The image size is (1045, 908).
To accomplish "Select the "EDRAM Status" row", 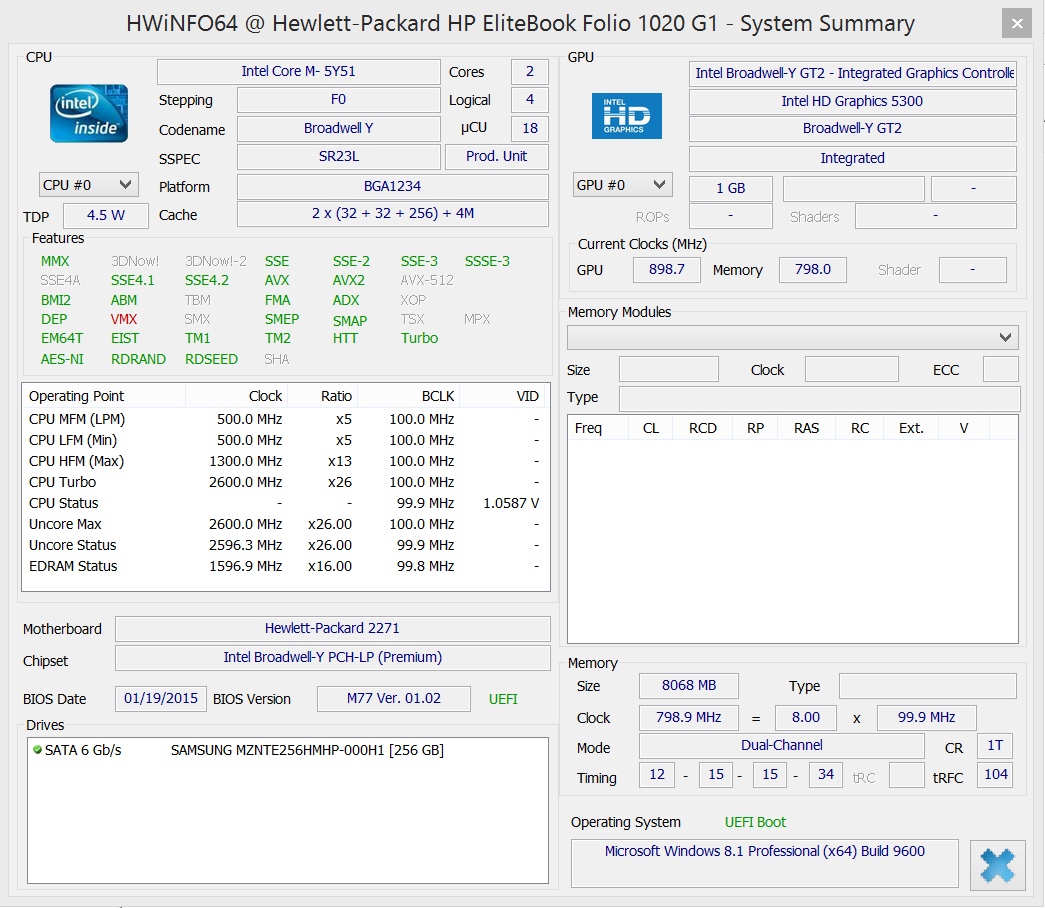I will pyautogui.click(x=285, y=566).
